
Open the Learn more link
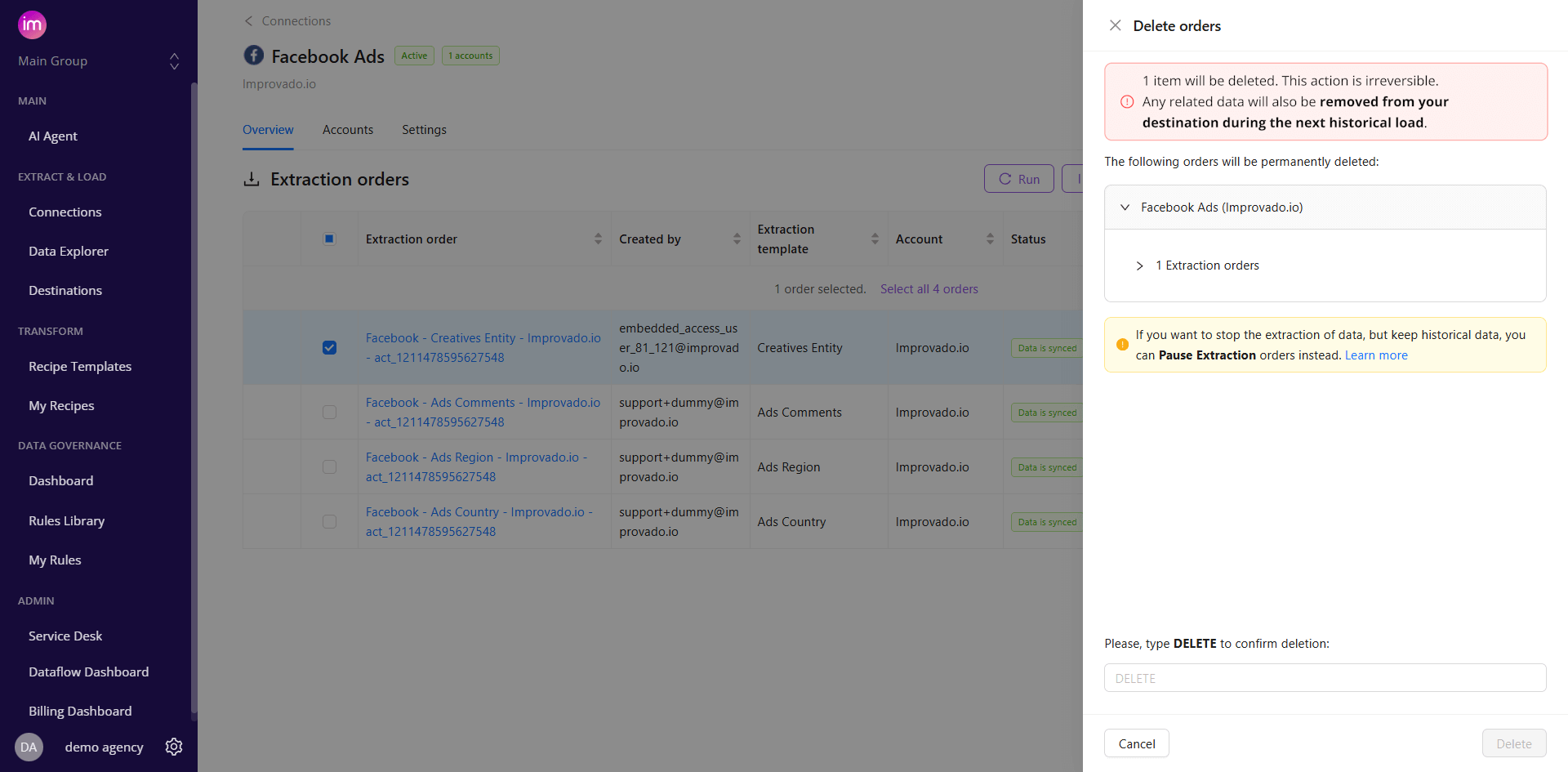click(1376, 355)
